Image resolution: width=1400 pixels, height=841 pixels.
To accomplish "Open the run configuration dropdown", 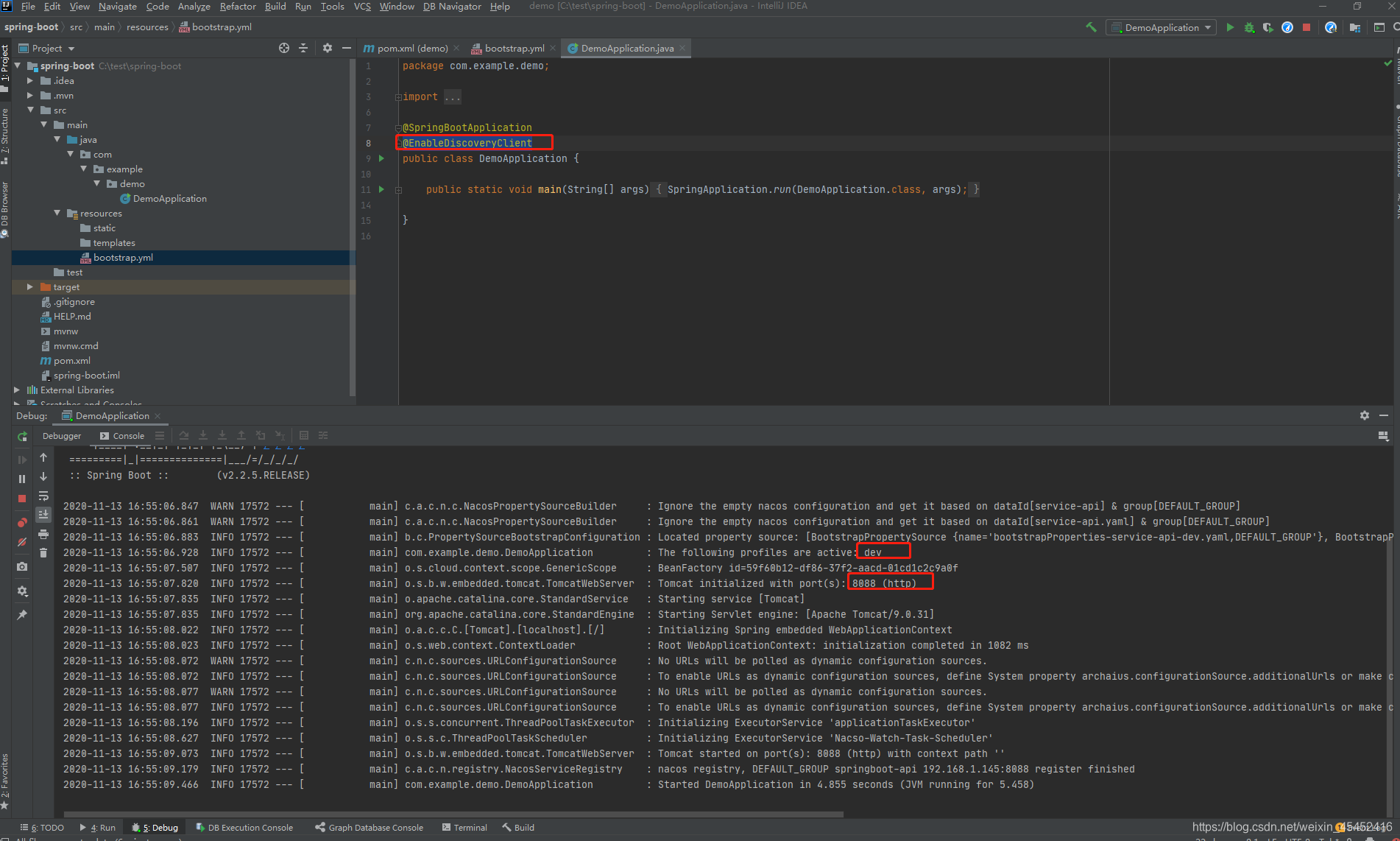I will 1161,27.
